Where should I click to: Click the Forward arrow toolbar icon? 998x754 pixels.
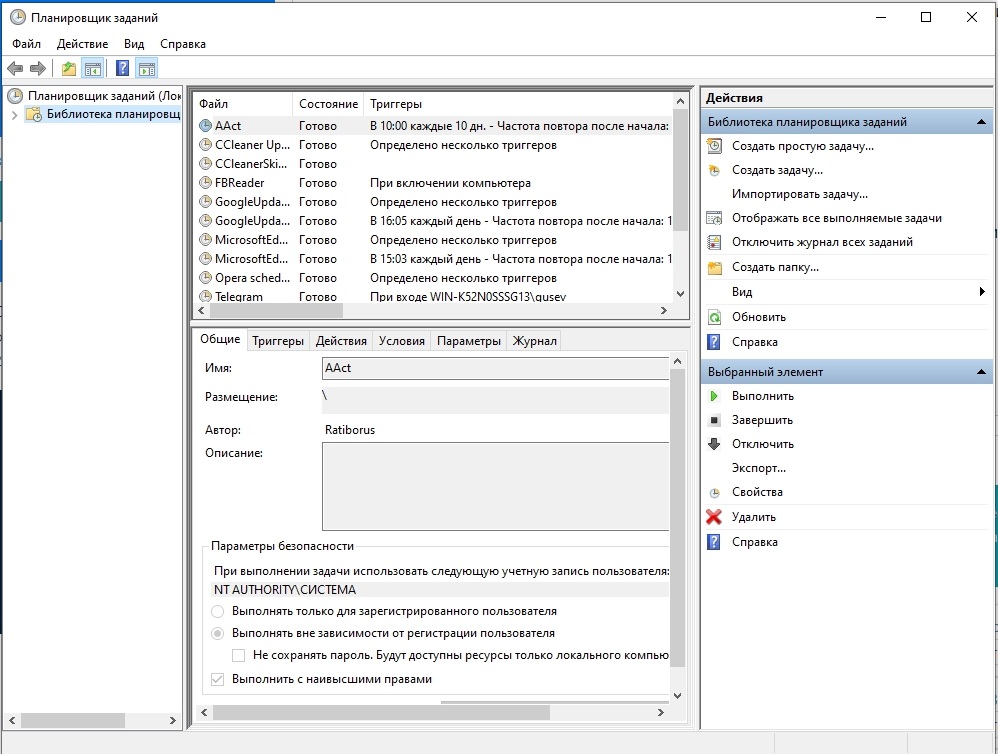tap(38, 69)
